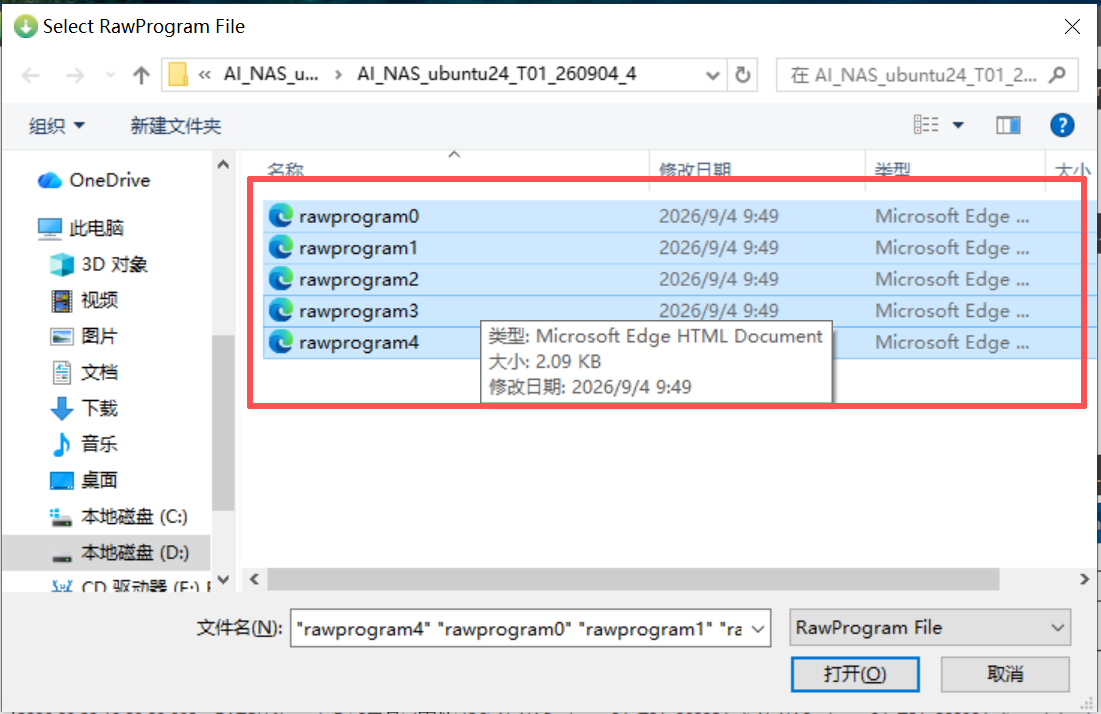Click the search magnifier icon
The height and width of the screenshot is (714, 1101).
point(1057,74)
